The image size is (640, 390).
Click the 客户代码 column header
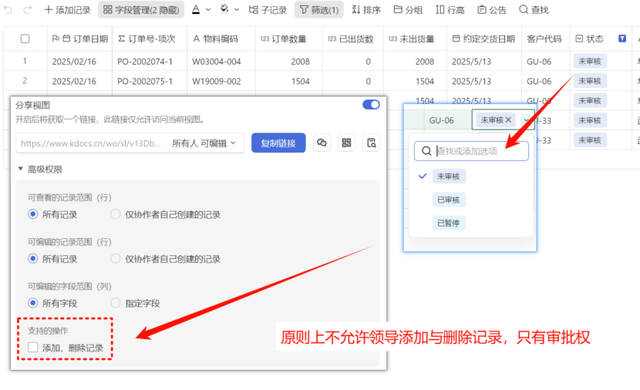pos(544,39)
